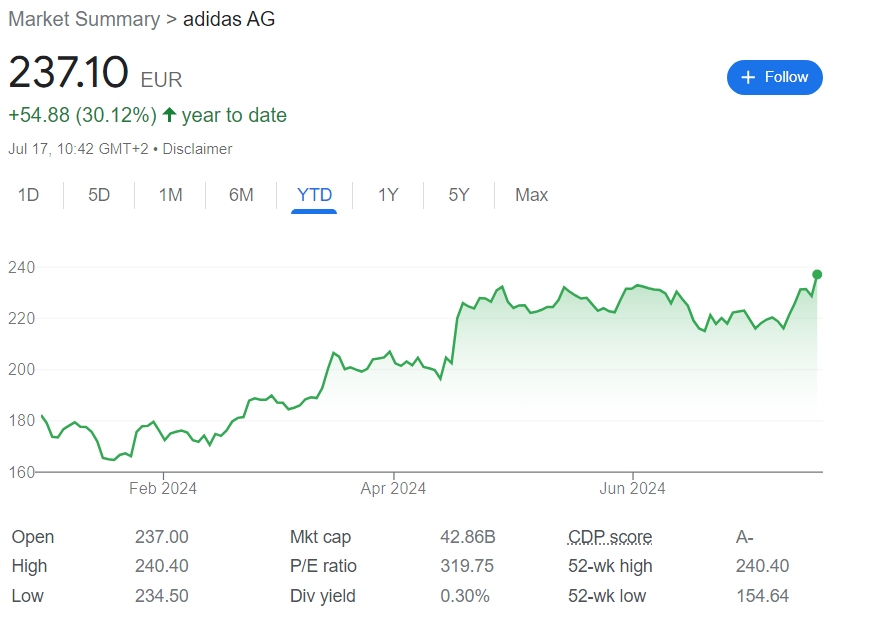This screenshot has width=872, height=629.
Task: Click the Low value 234.50
Action: click(162, 596)
